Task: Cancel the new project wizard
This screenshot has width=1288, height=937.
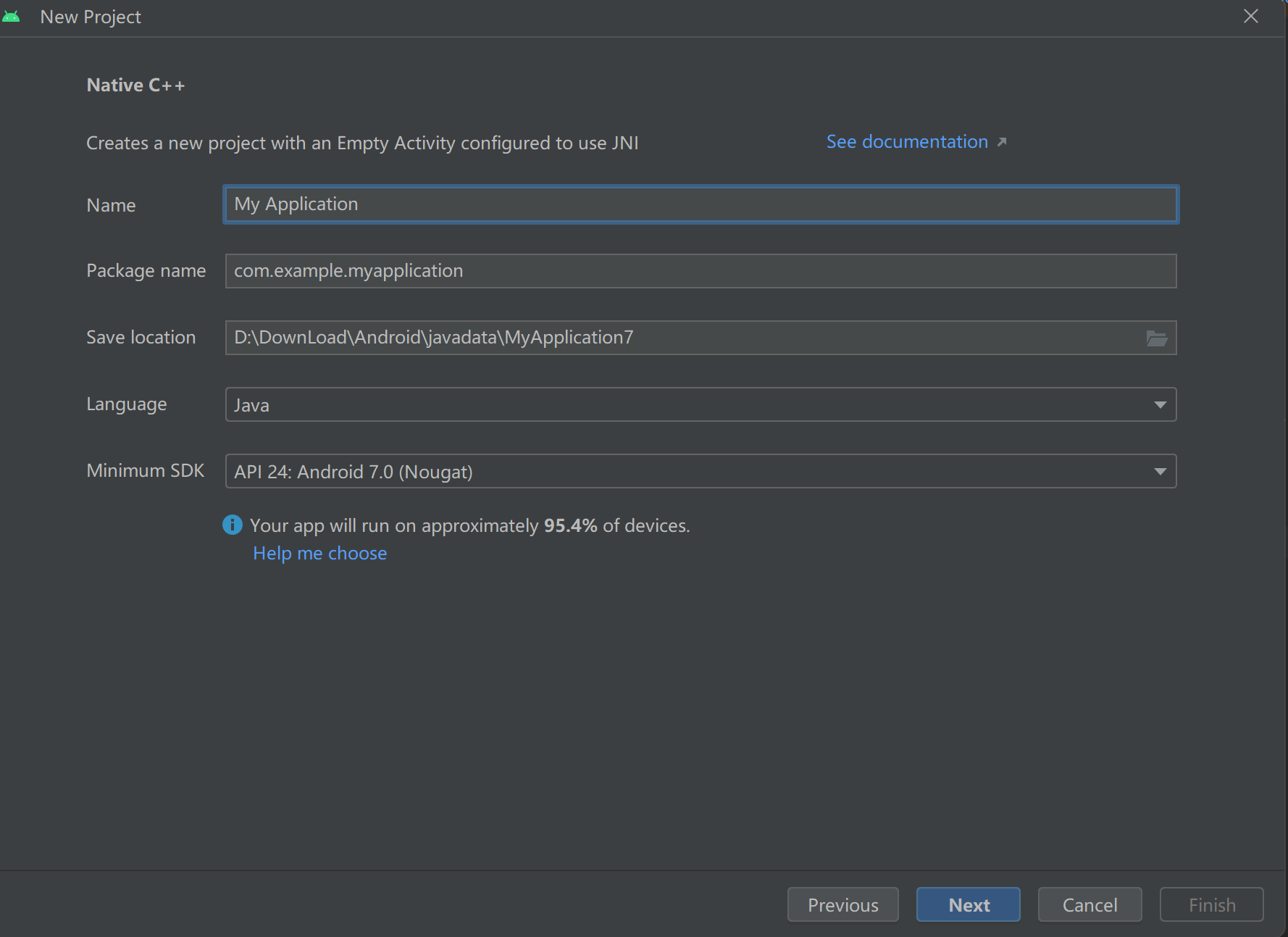Action: 1090,904
